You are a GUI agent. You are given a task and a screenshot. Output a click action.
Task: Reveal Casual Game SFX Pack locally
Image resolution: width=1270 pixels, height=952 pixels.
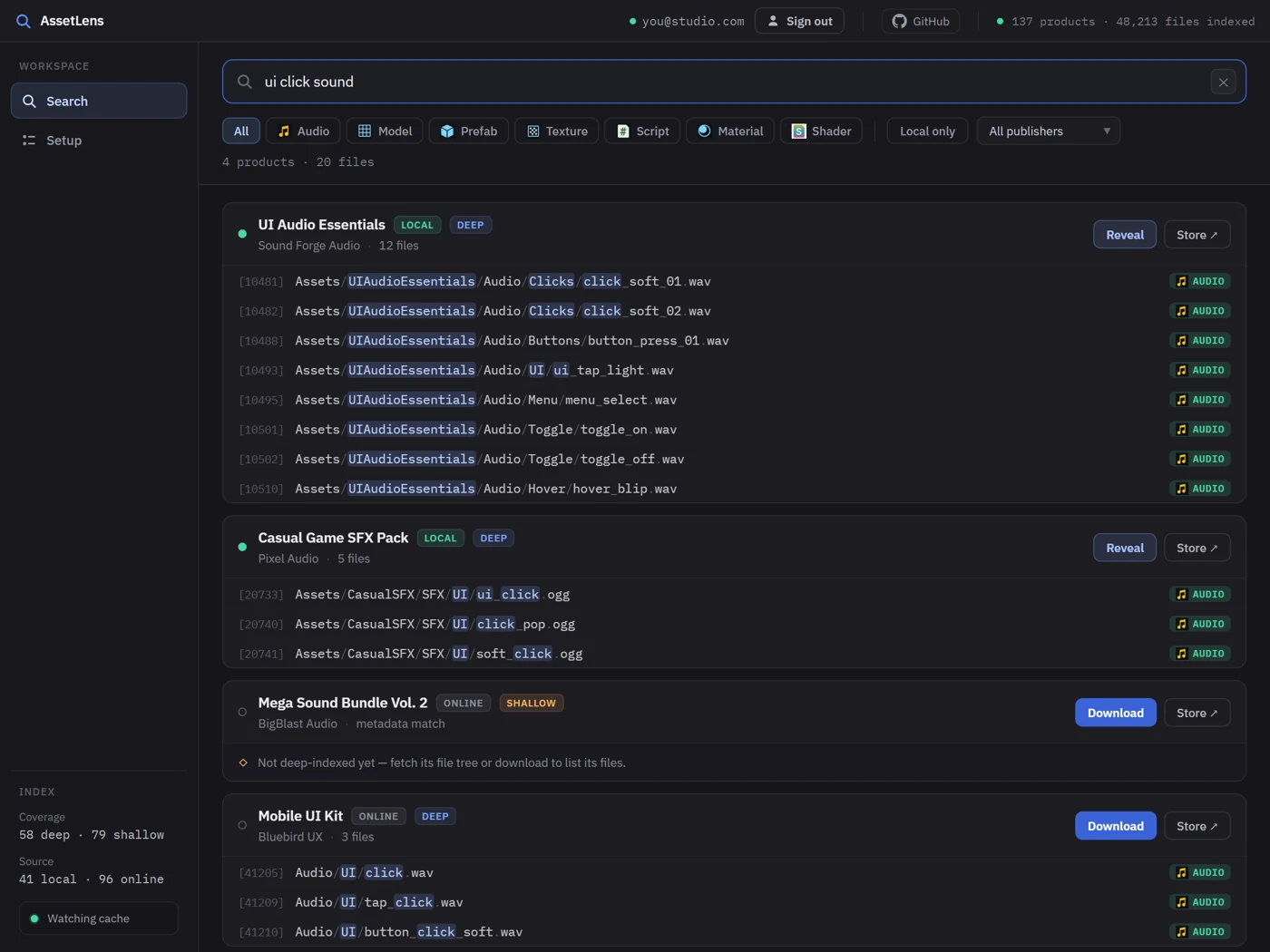(x=1125, y=548)
